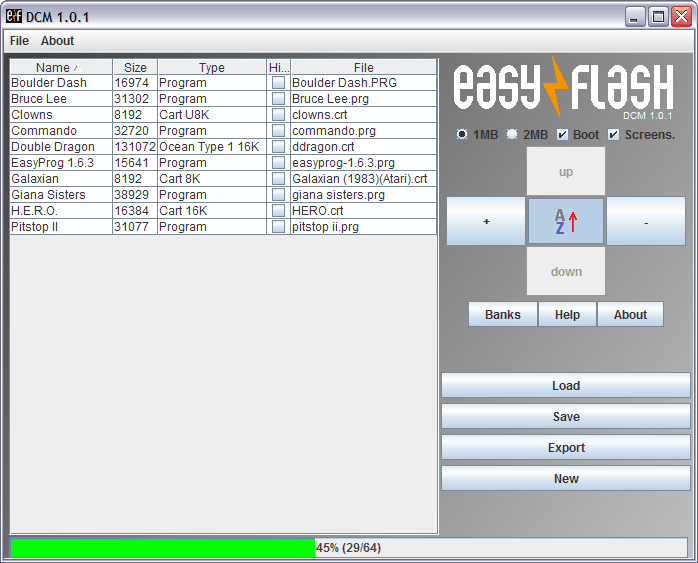Select the Commando name cell
698x563 pixels.
(61, 131)
